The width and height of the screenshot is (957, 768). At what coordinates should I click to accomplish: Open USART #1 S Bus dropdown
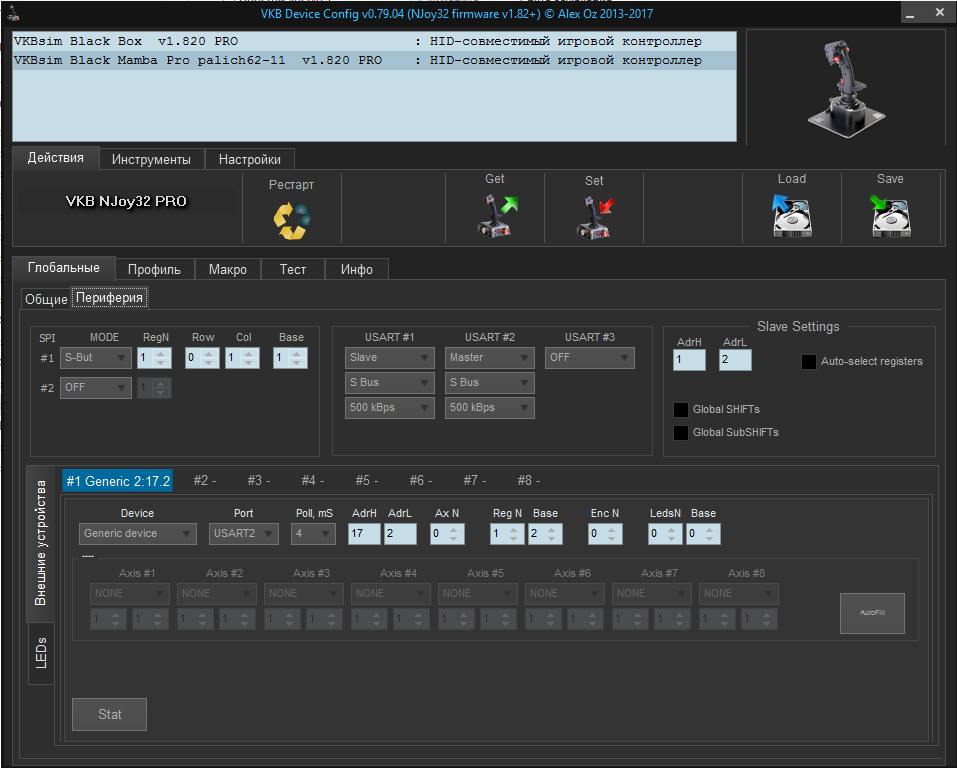click(x=389, y=383)
